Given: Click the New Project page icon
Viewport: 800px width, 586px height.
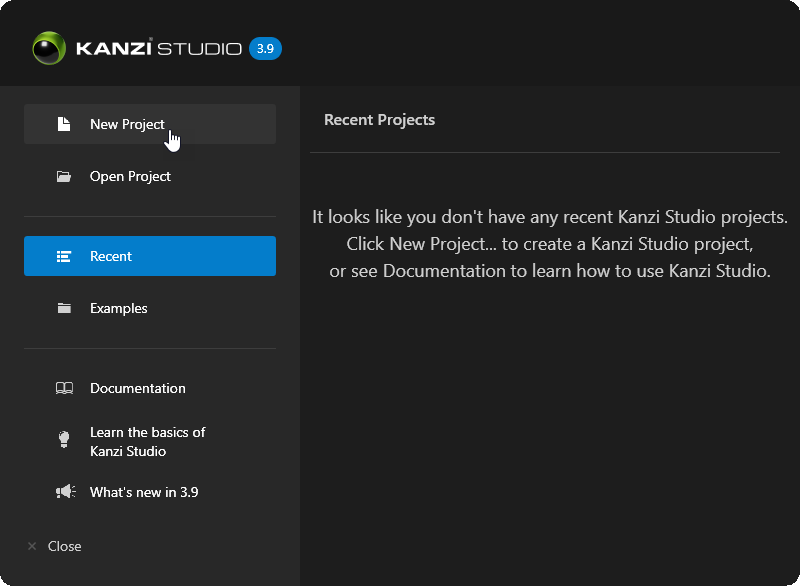Looking at the screenshot, I should [64, 124].
